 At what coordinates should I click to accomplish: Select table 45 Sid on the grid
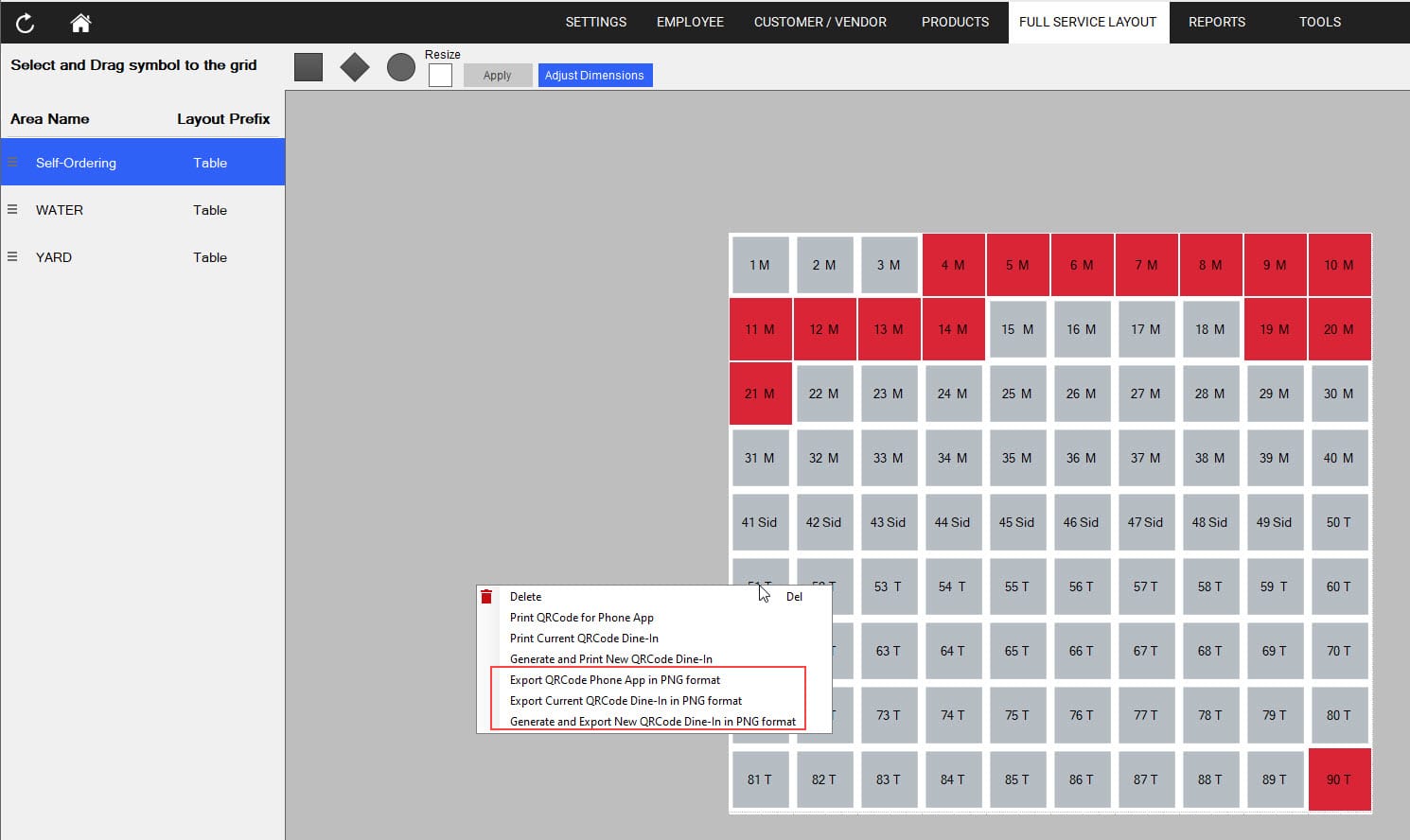[1017, 522]
